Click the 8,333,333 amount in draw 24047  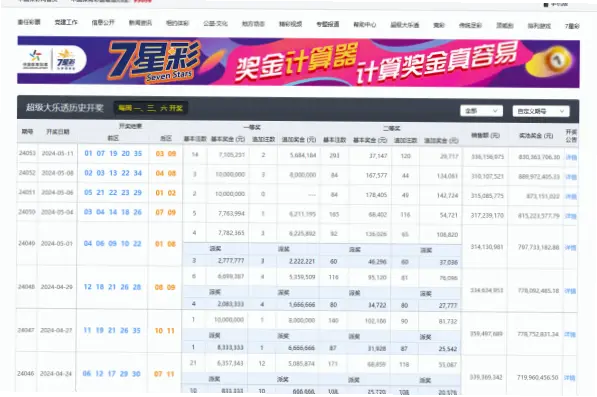click(230, 348)
